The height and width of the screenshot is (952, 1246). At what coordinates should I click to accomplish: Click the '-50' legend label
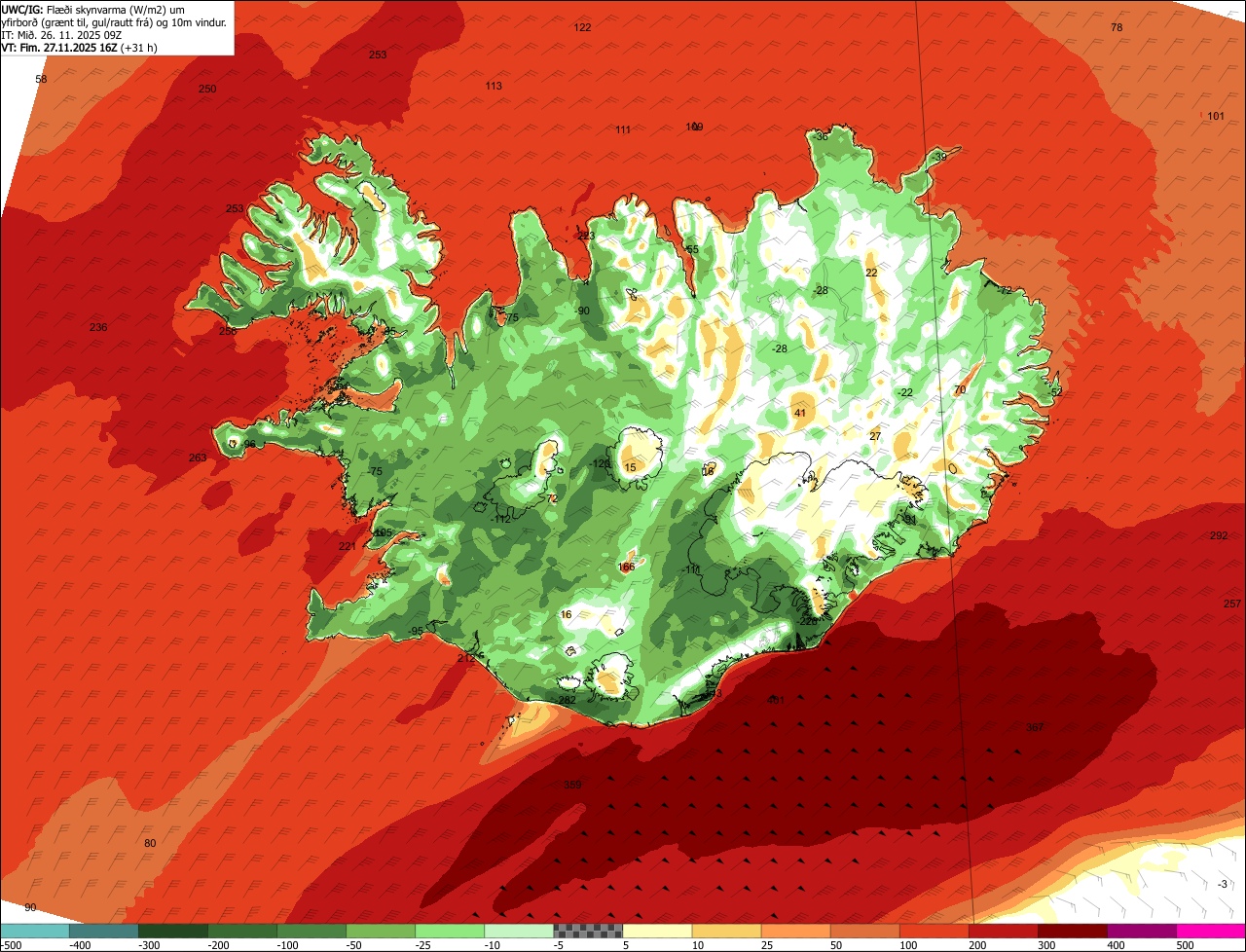point(355,945)
